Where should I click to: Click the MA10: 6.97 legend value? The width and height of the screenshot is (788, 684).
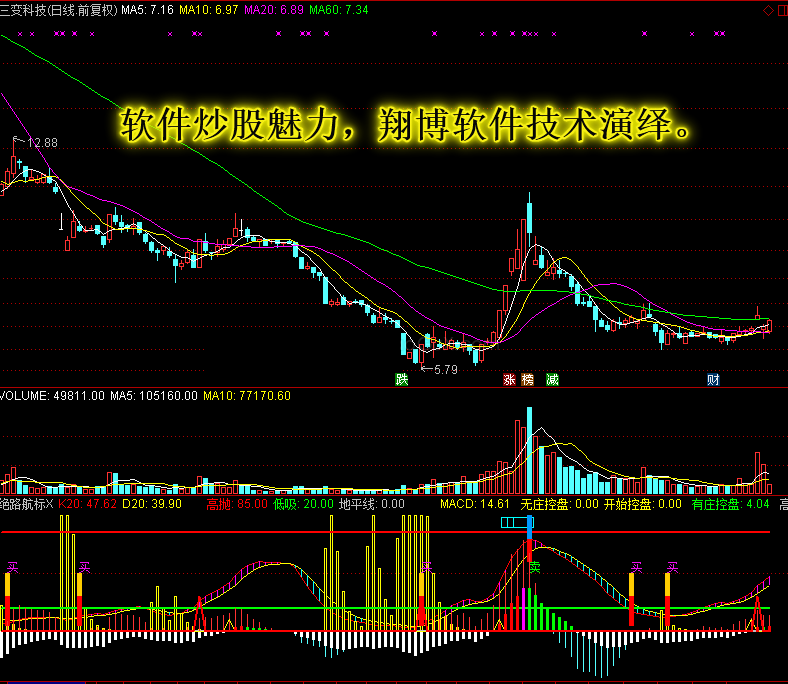pyautogui.click(x=209, y=10)
